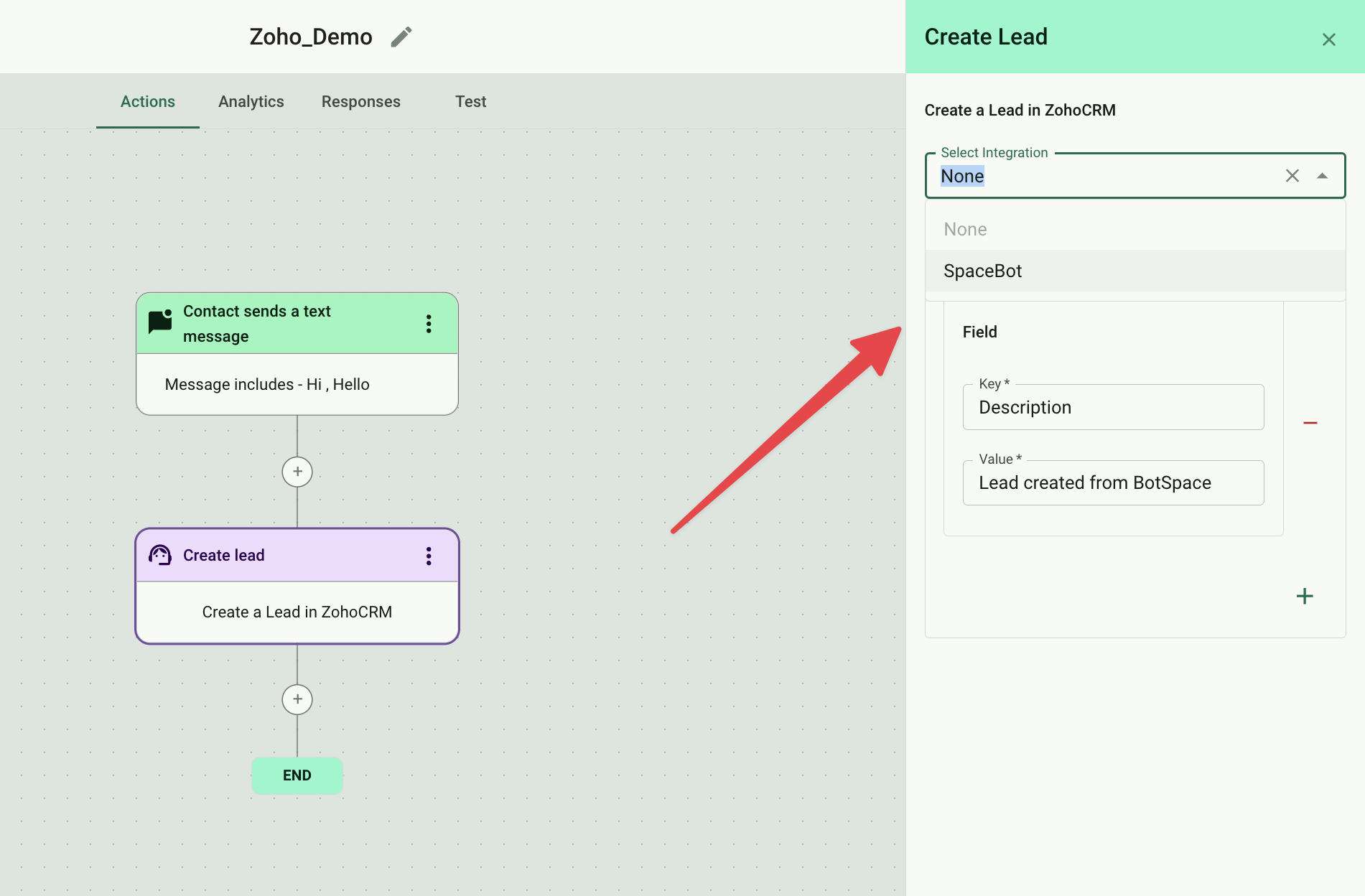Click plus connector above END node
1365x896 pixels.
(x=297, y=699)
